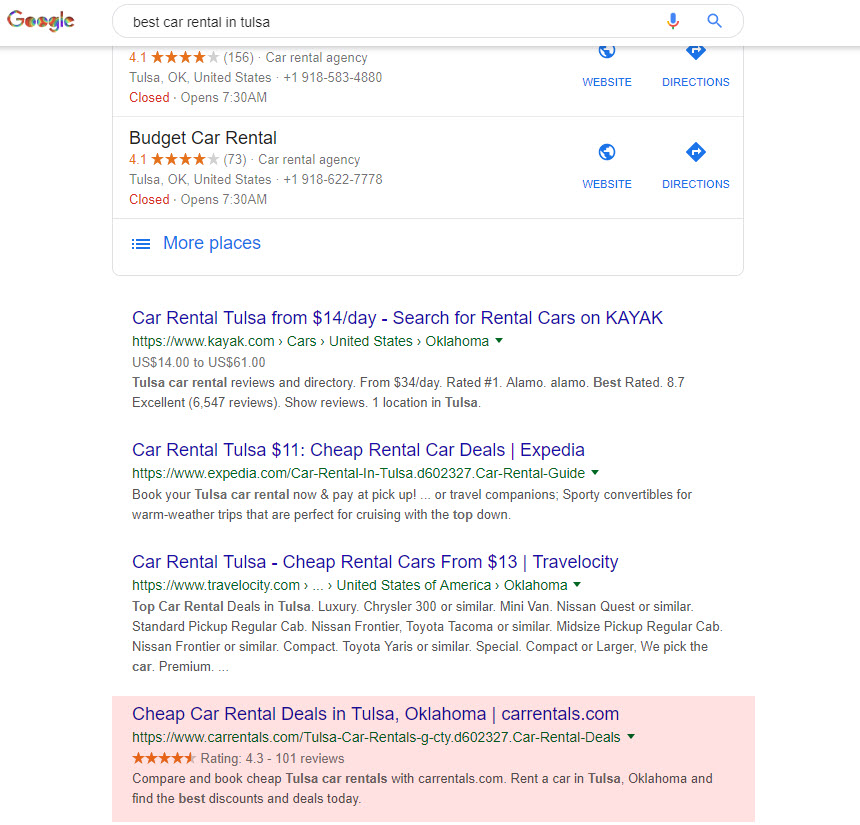
Task: Click the Google logo
Action: [41, 21]
